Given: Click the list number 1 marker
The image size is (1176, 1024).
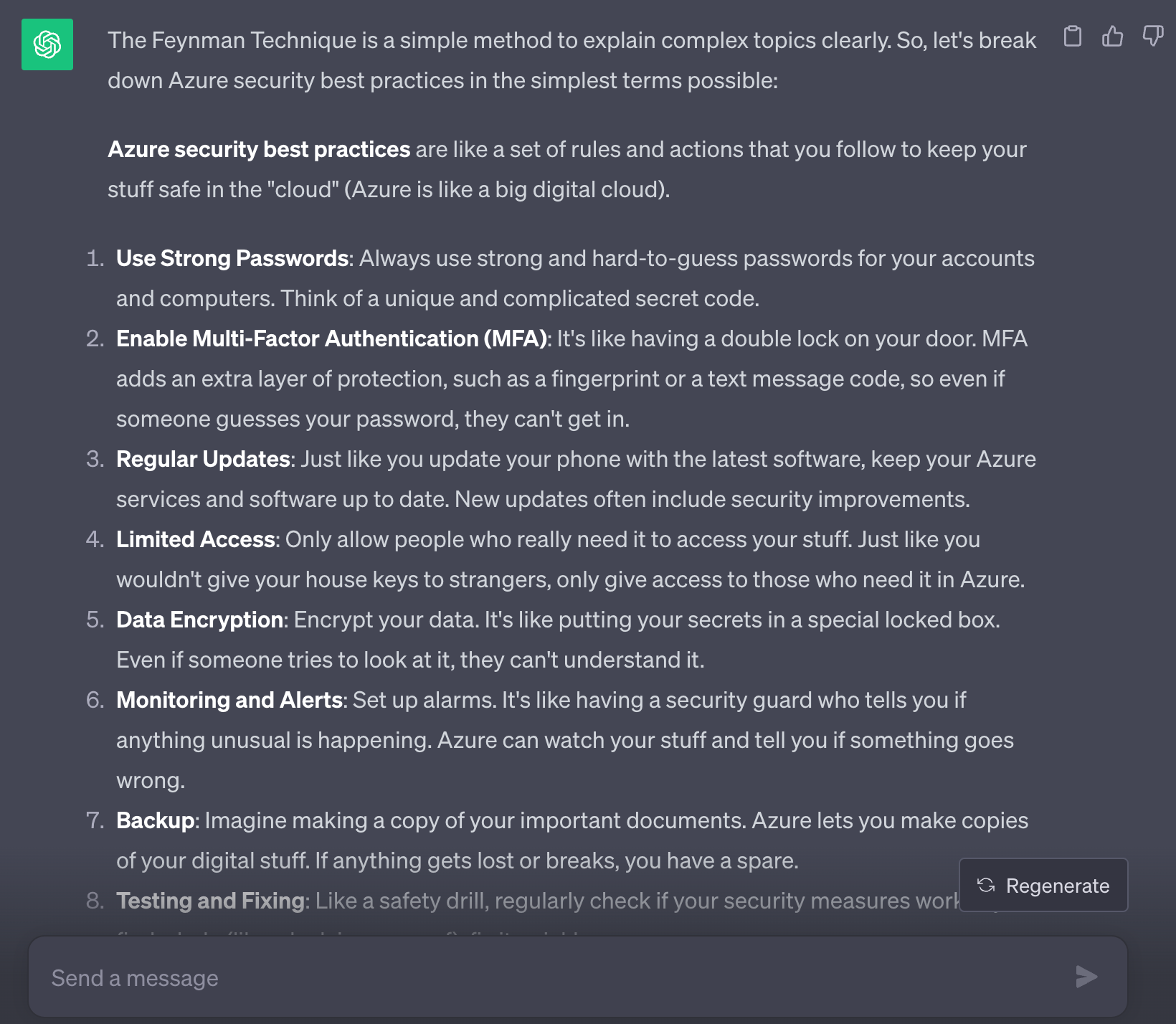Looking at the screenshot, I should pyautogui.click(x=95, y=258).
